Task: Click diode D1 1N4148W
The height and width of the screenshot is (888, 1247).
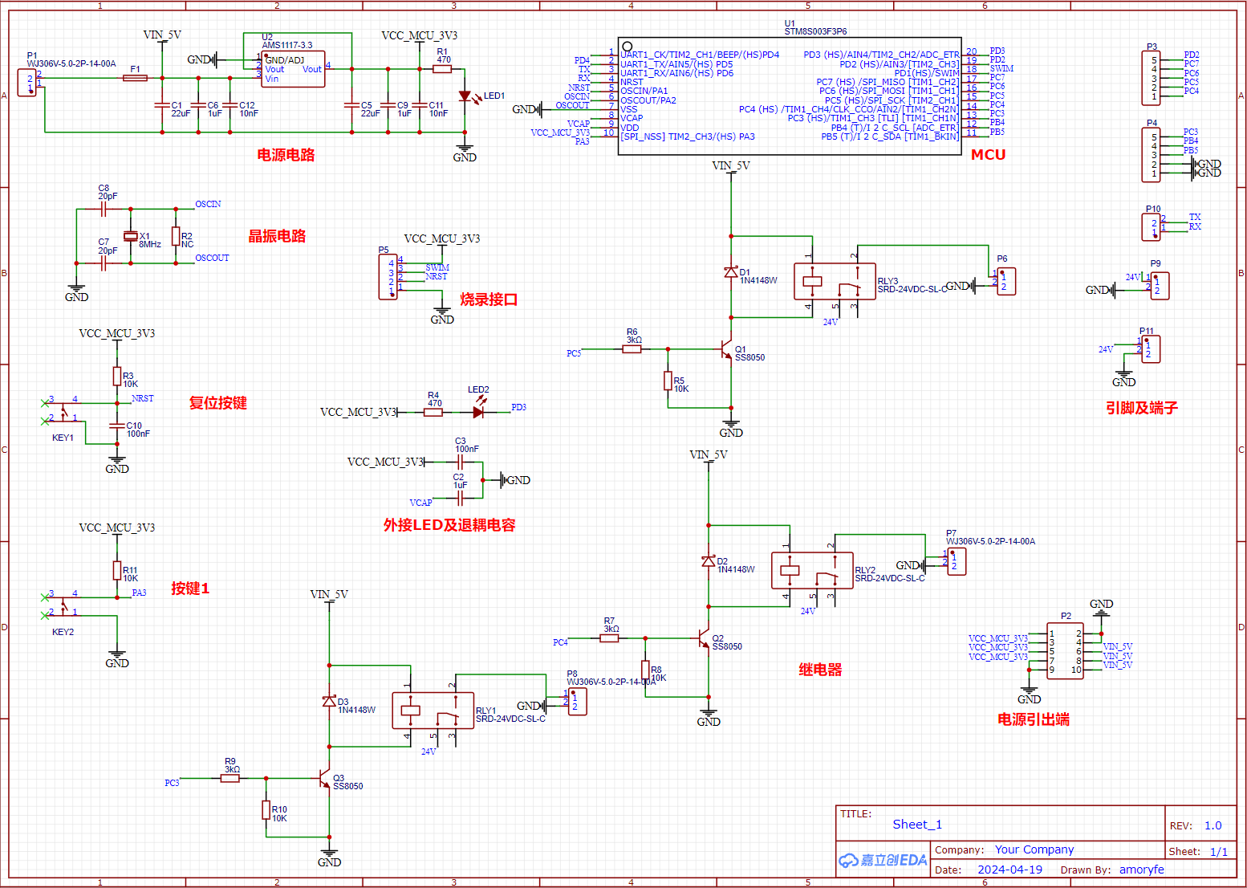Action: click(732, 273)
